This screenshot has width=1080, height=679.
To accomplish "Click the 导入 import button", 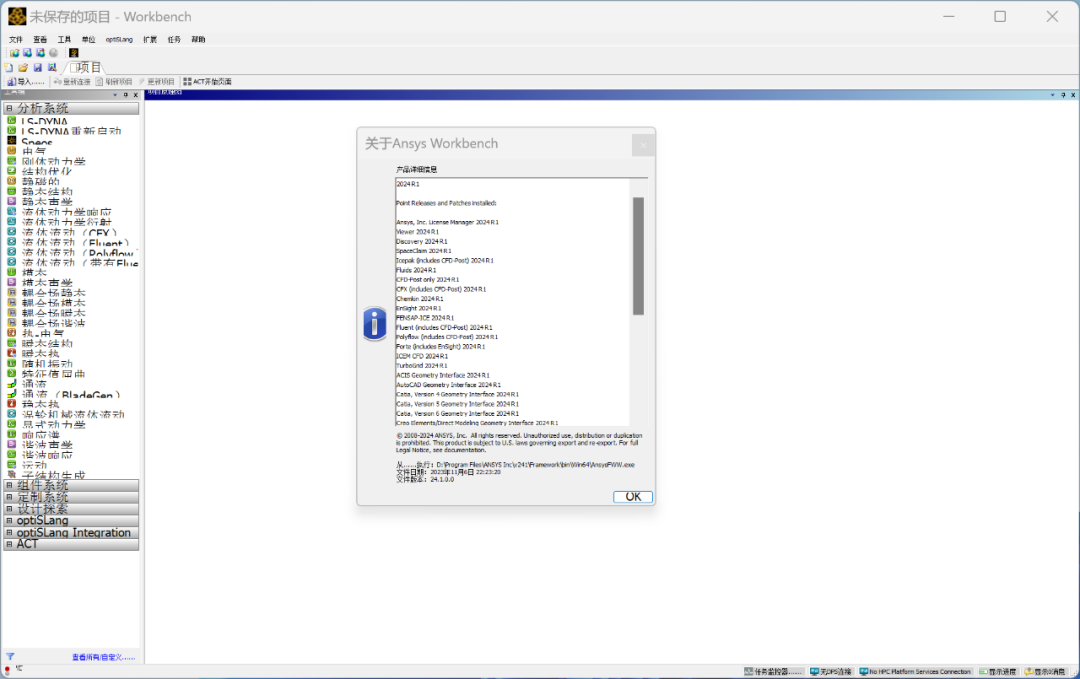I will 25,81.
